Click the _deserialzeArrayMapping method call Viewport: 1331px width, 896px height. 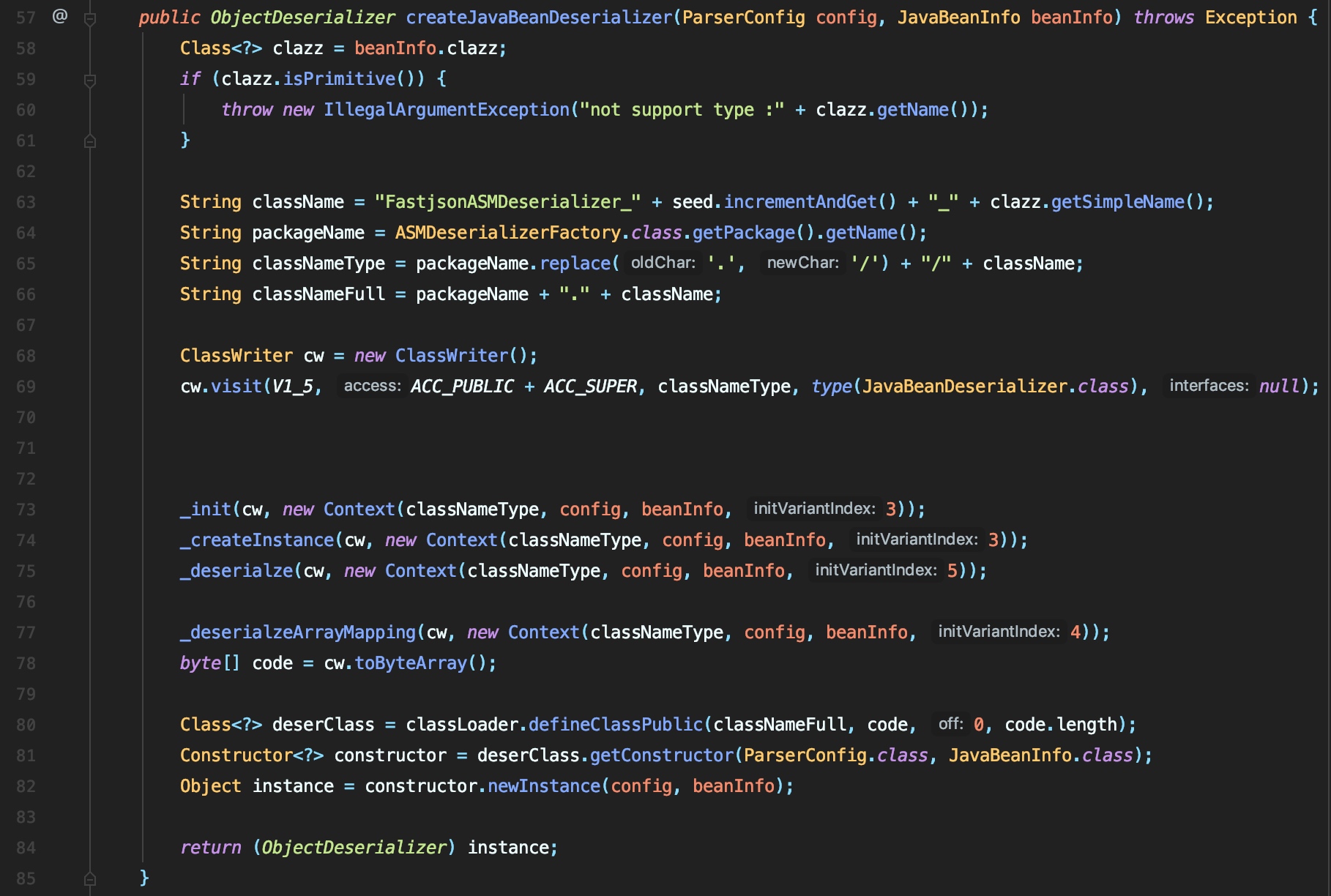tap(298, 632)
